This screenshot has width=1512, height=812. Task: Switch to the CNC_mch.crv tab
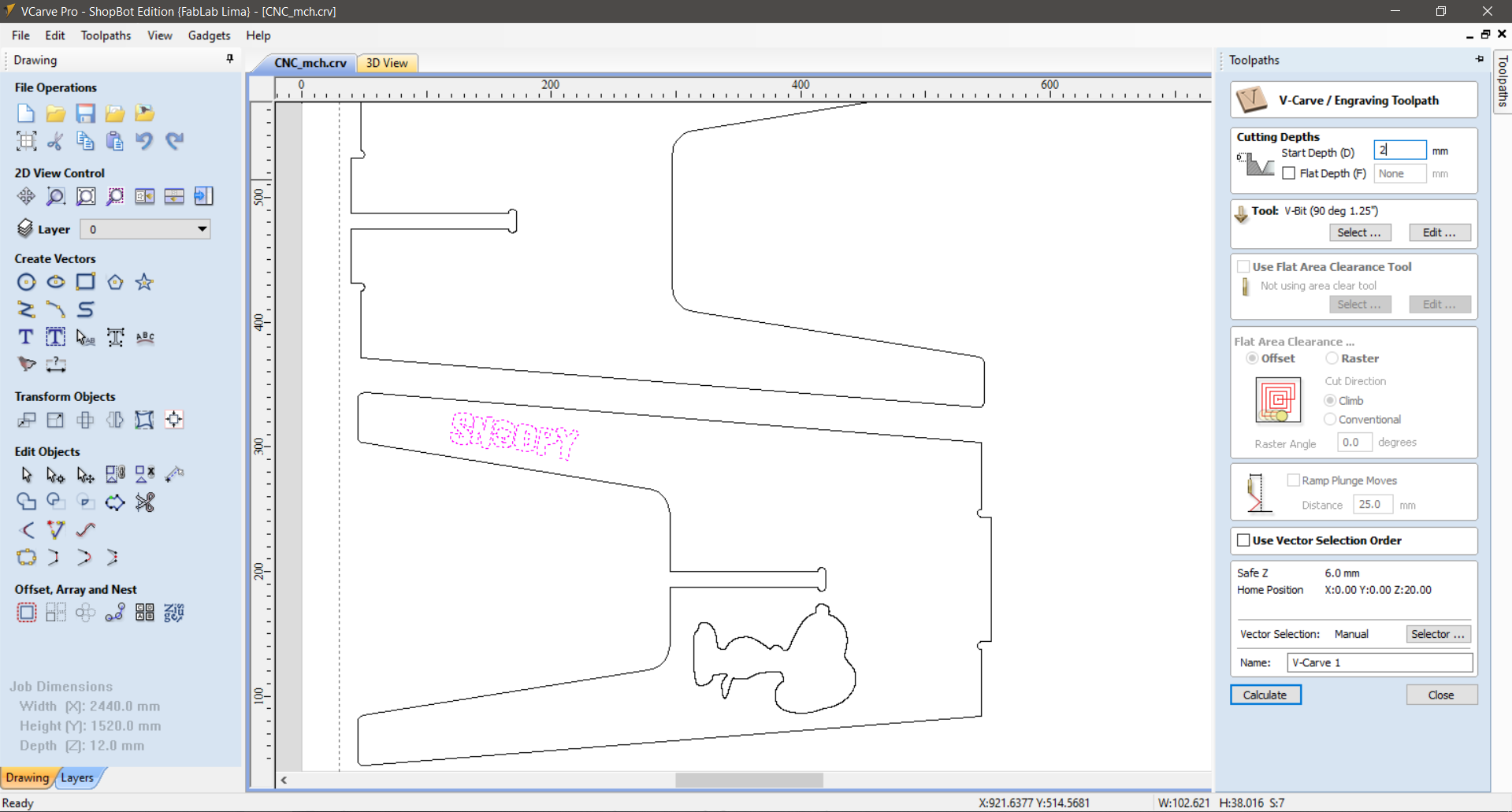pyautogui.click(x=310, y=63)
